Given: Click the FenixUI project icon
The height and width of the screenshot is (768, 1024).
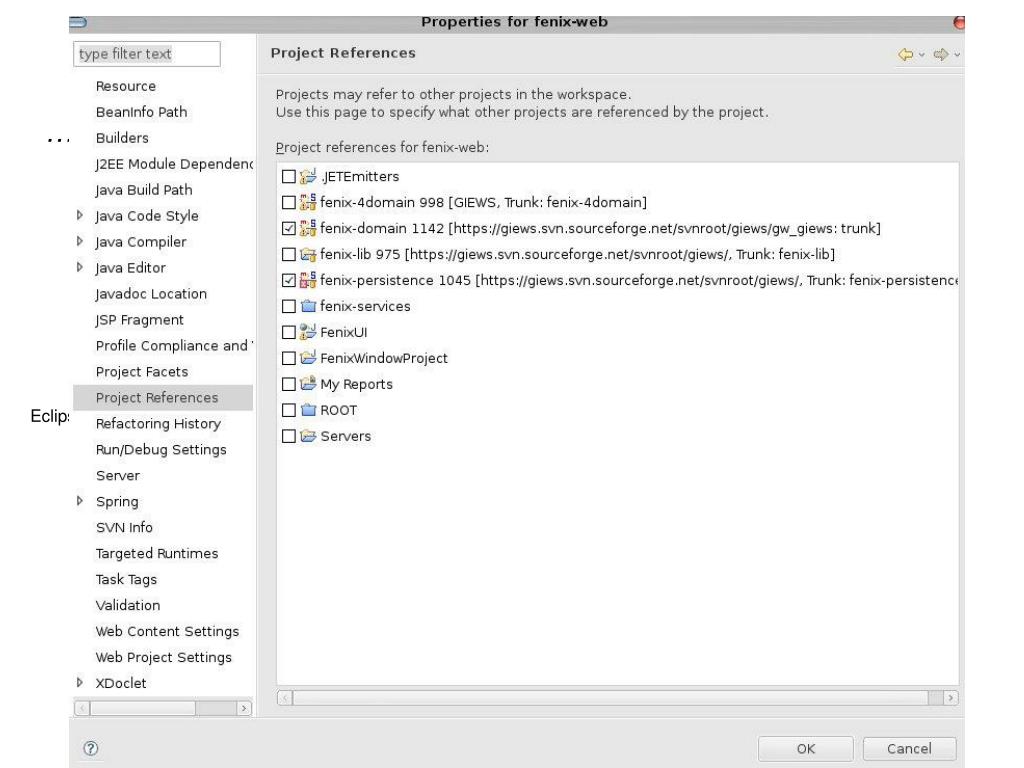Looking at the screenshot, I should click(308, 332).
